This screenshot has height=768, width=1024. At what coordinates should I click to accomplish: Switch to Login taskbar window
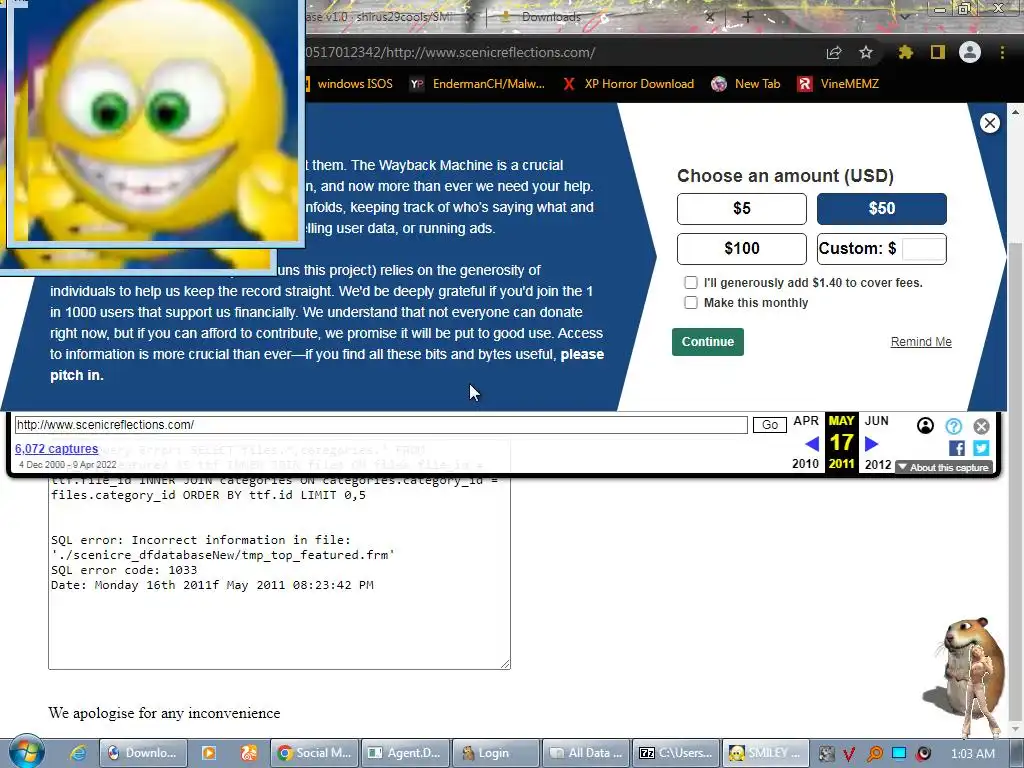496,753
